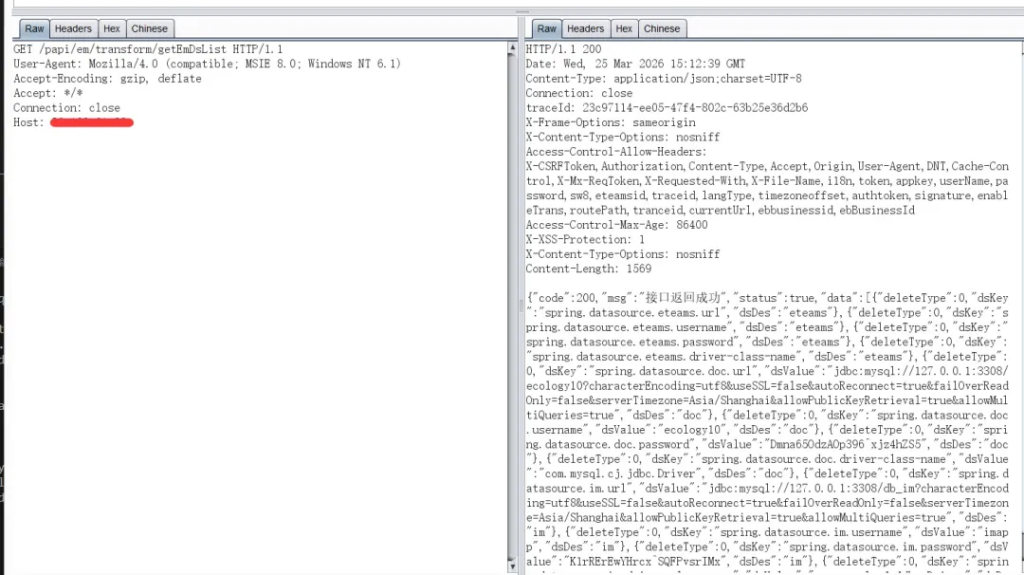This screenshot has height=575, width=1024.
Task: Click the Content-Length 1569 response header
Action: point(588,269)
